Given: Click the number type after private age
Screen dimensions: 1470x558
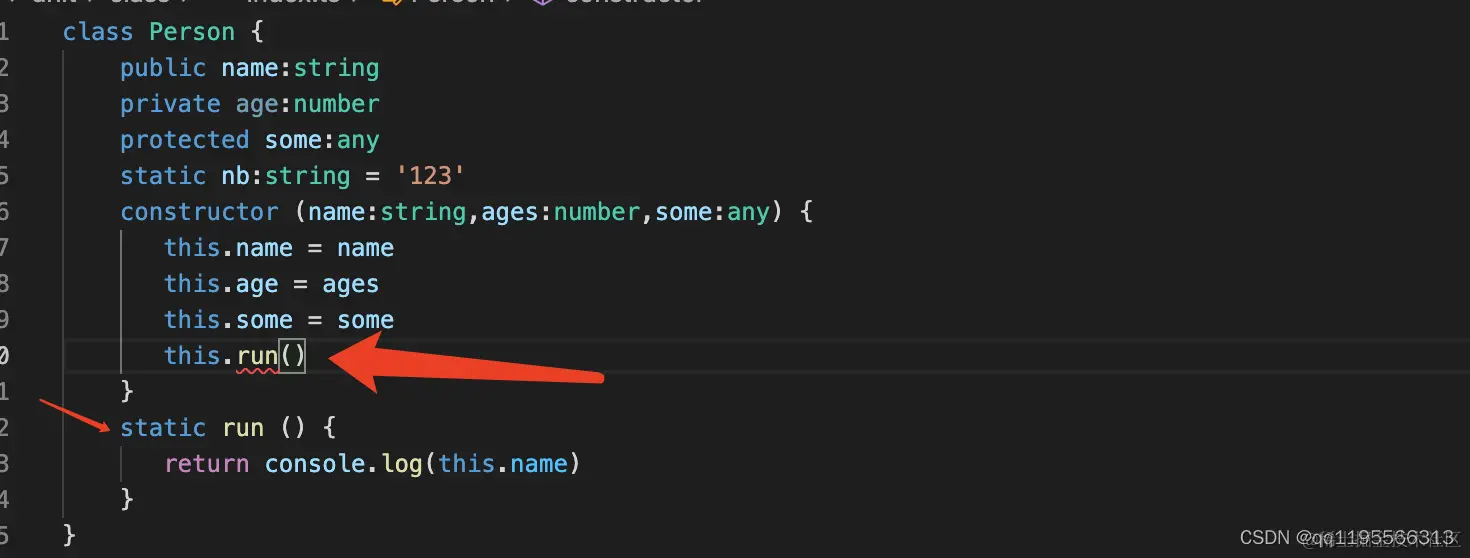Looking at the screenshot, I should click(336, 104).
